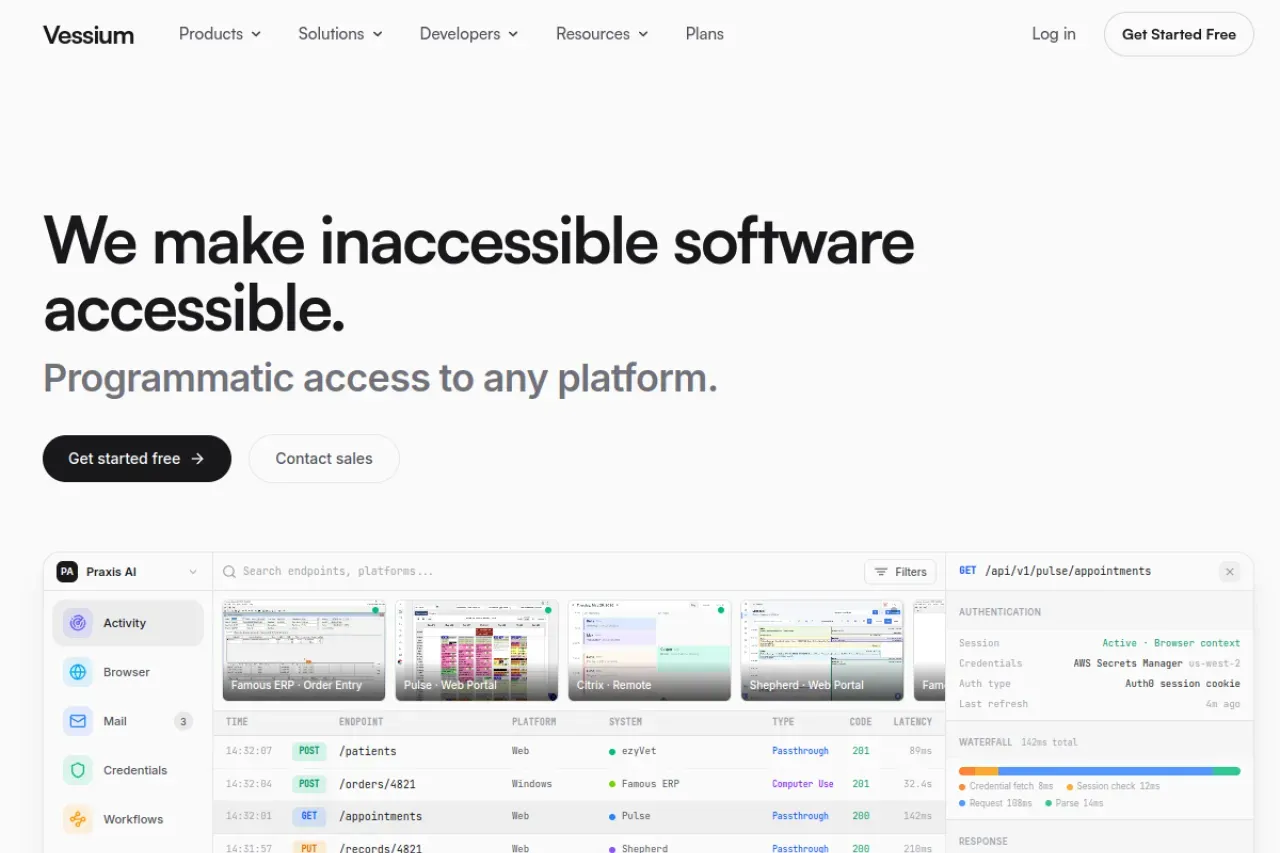The height and width of the screenshot is (853, 1280).
Task: Open the Developers dropdown
Action: click(469, 34)
